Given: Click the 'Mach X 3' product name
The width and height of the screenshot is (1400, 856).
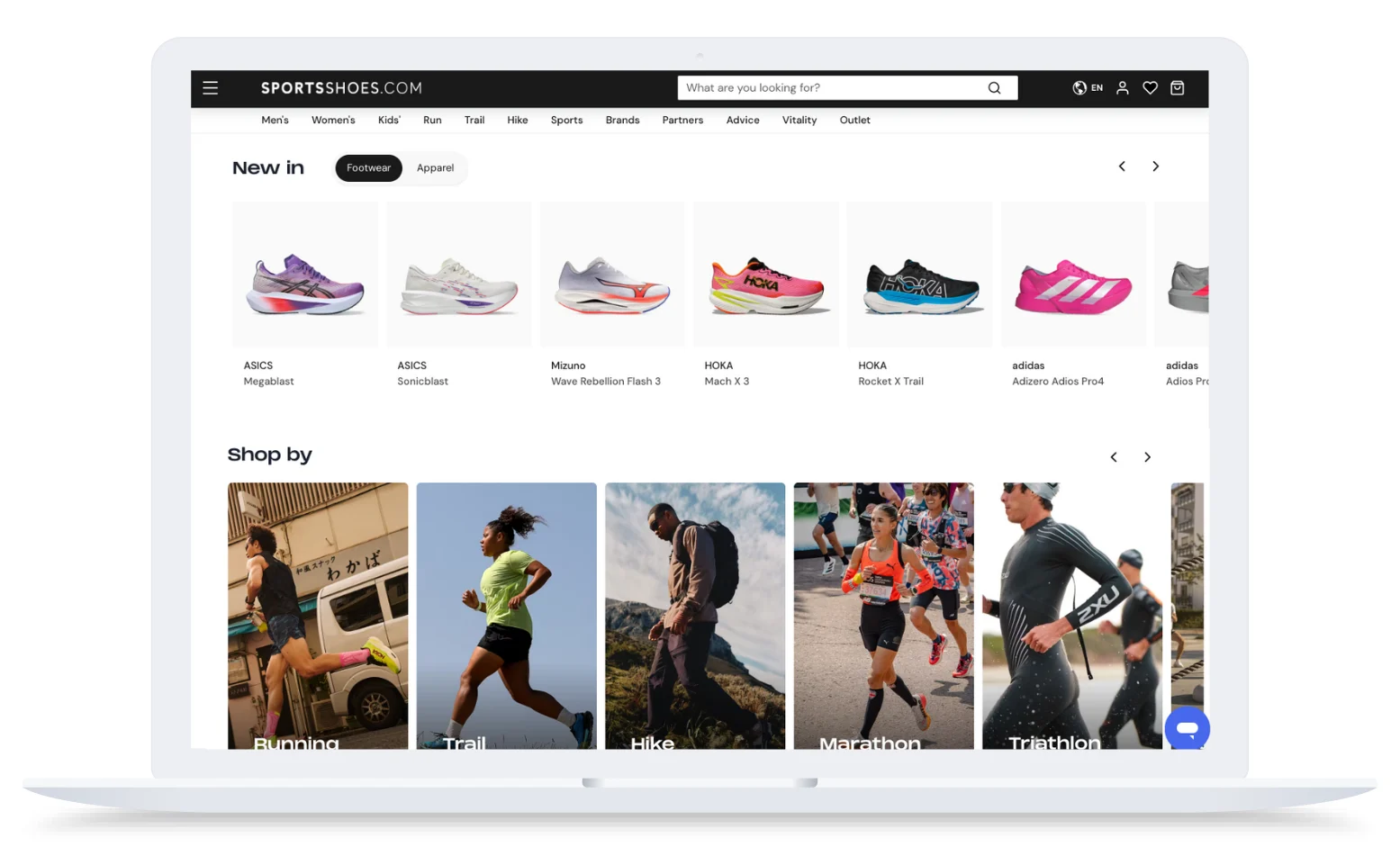Looking at the screenshot, I should coord(727,382).
